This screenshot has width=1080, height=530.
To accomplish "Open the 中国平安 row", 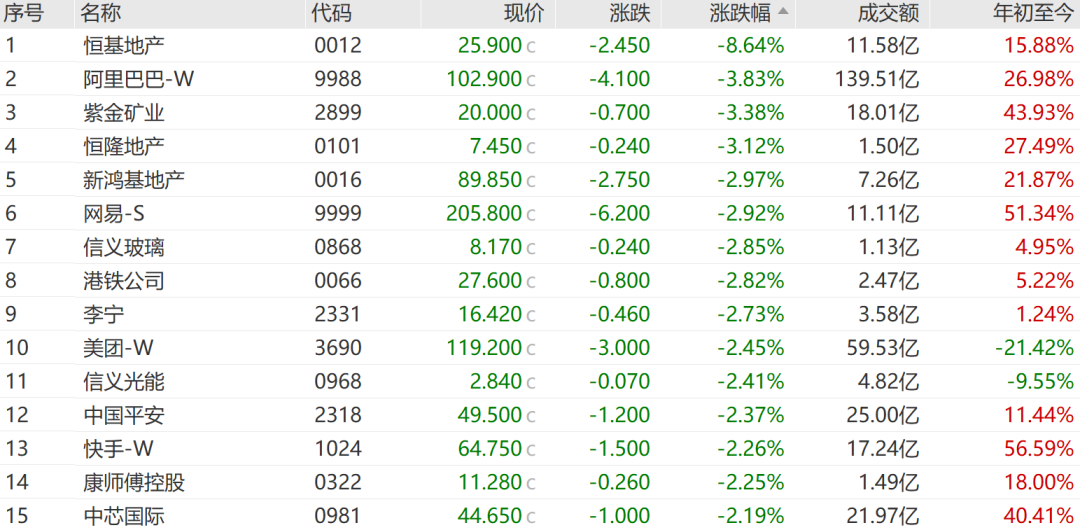I will pos(124,415).
